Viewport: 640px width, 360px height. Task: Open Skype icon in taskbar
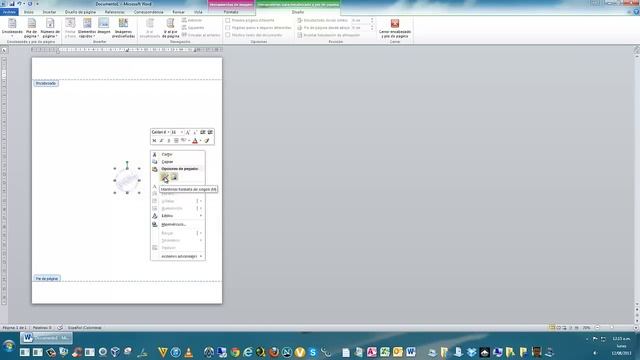click(x=313, y=352)
